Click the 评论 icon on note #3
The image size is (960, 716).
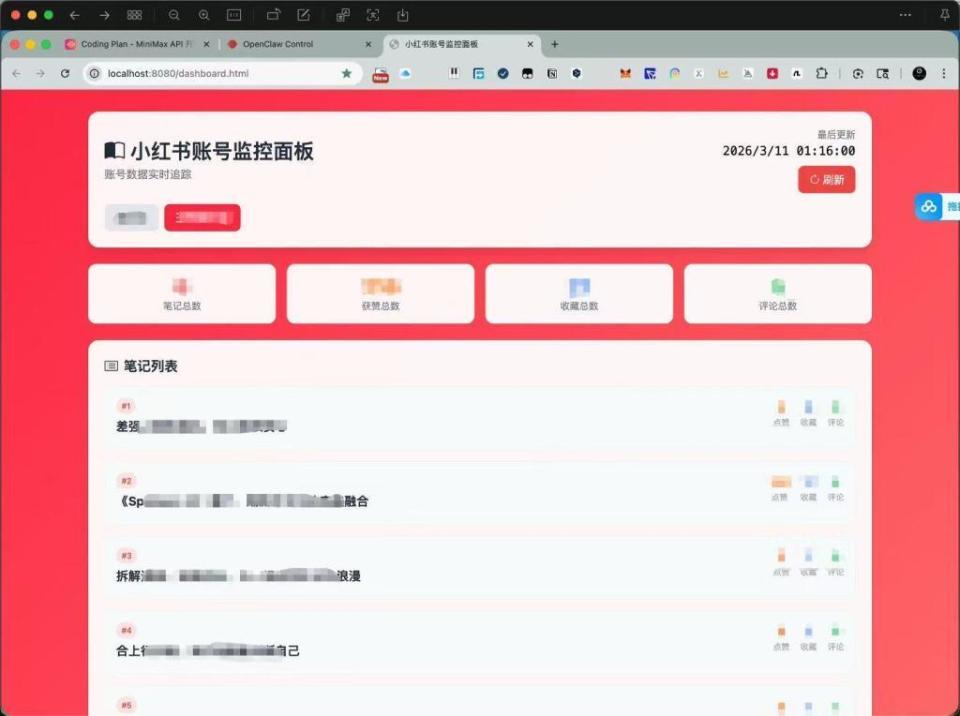835,557
